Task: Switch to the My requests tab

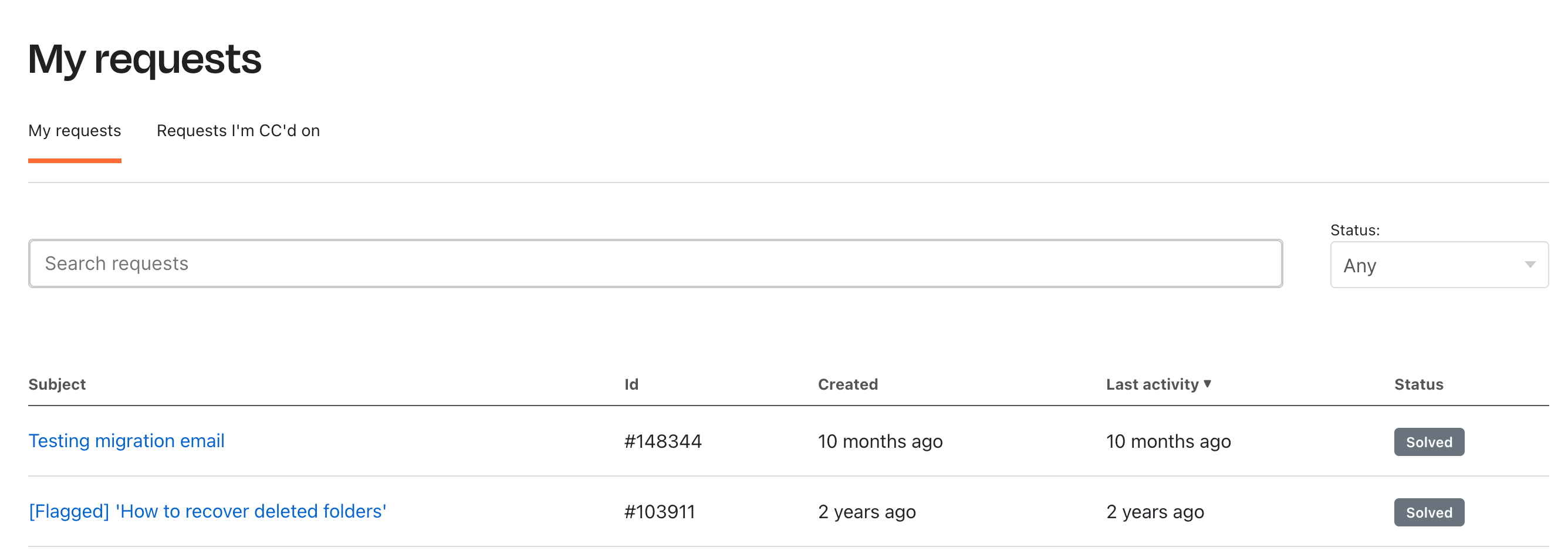Action: tap(75, 131)
